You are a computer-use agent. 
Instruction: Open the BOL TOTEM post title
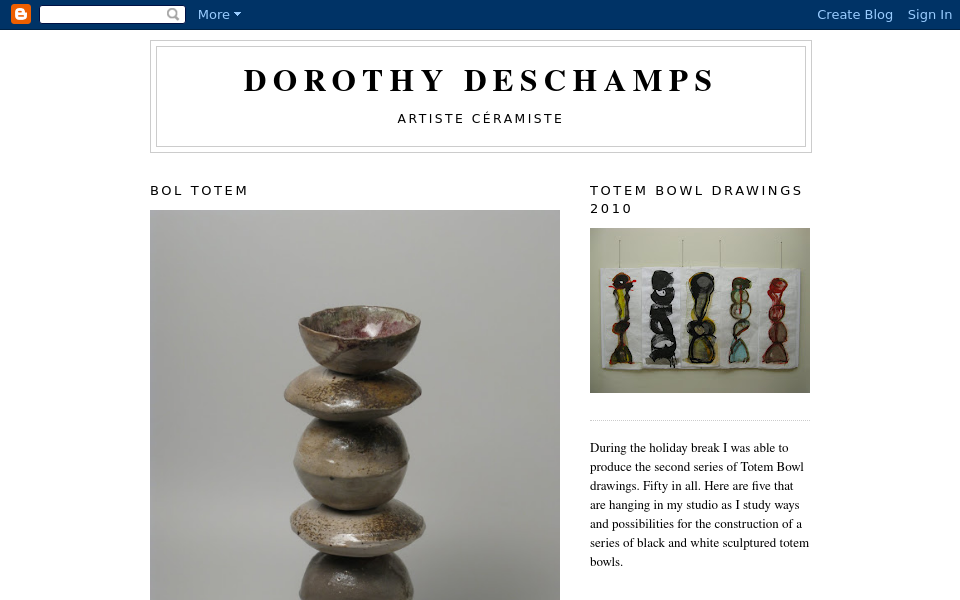coord(199,190)
